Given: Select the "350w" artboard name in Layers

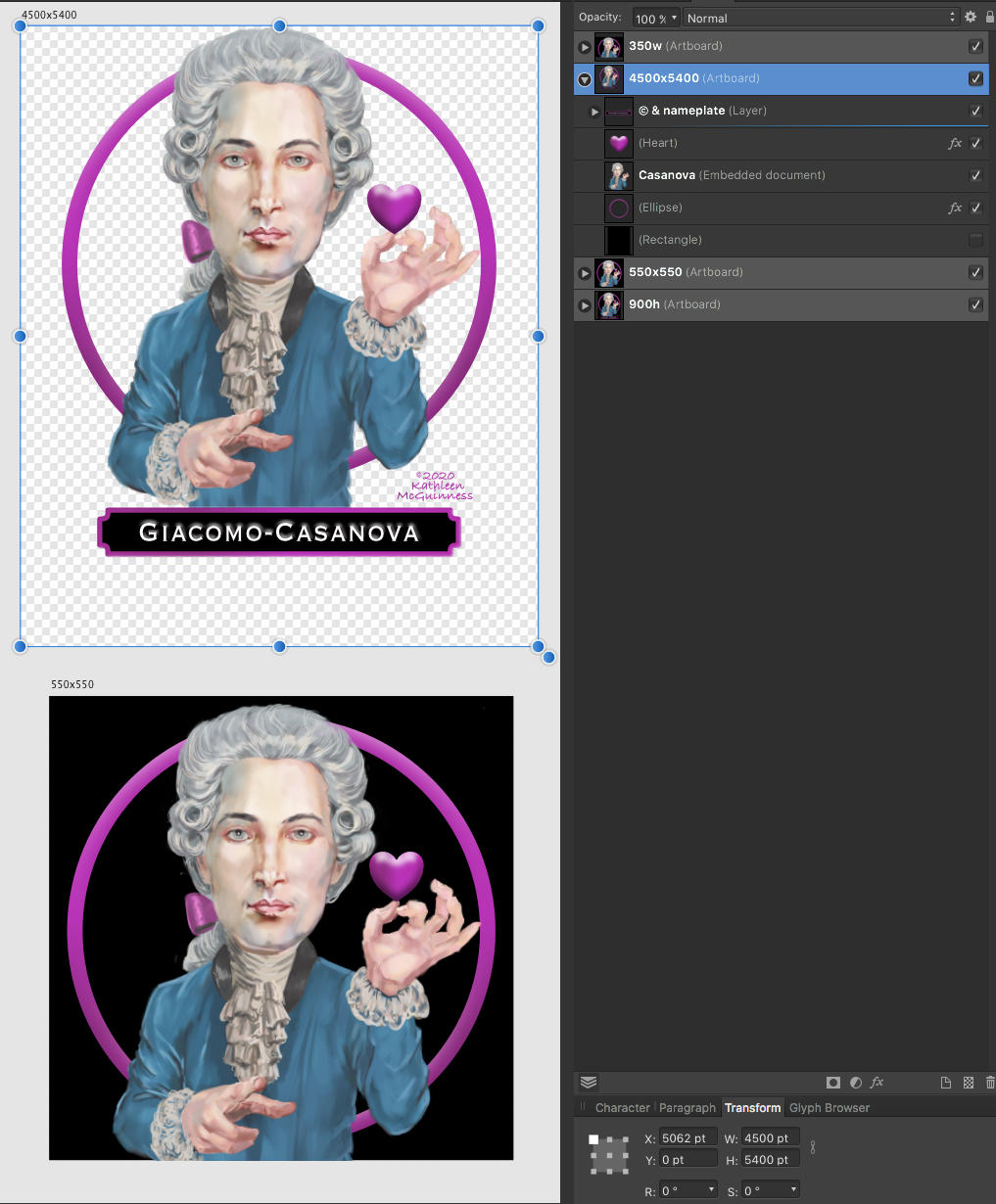Looking at the screenshot, I should 645,46.
